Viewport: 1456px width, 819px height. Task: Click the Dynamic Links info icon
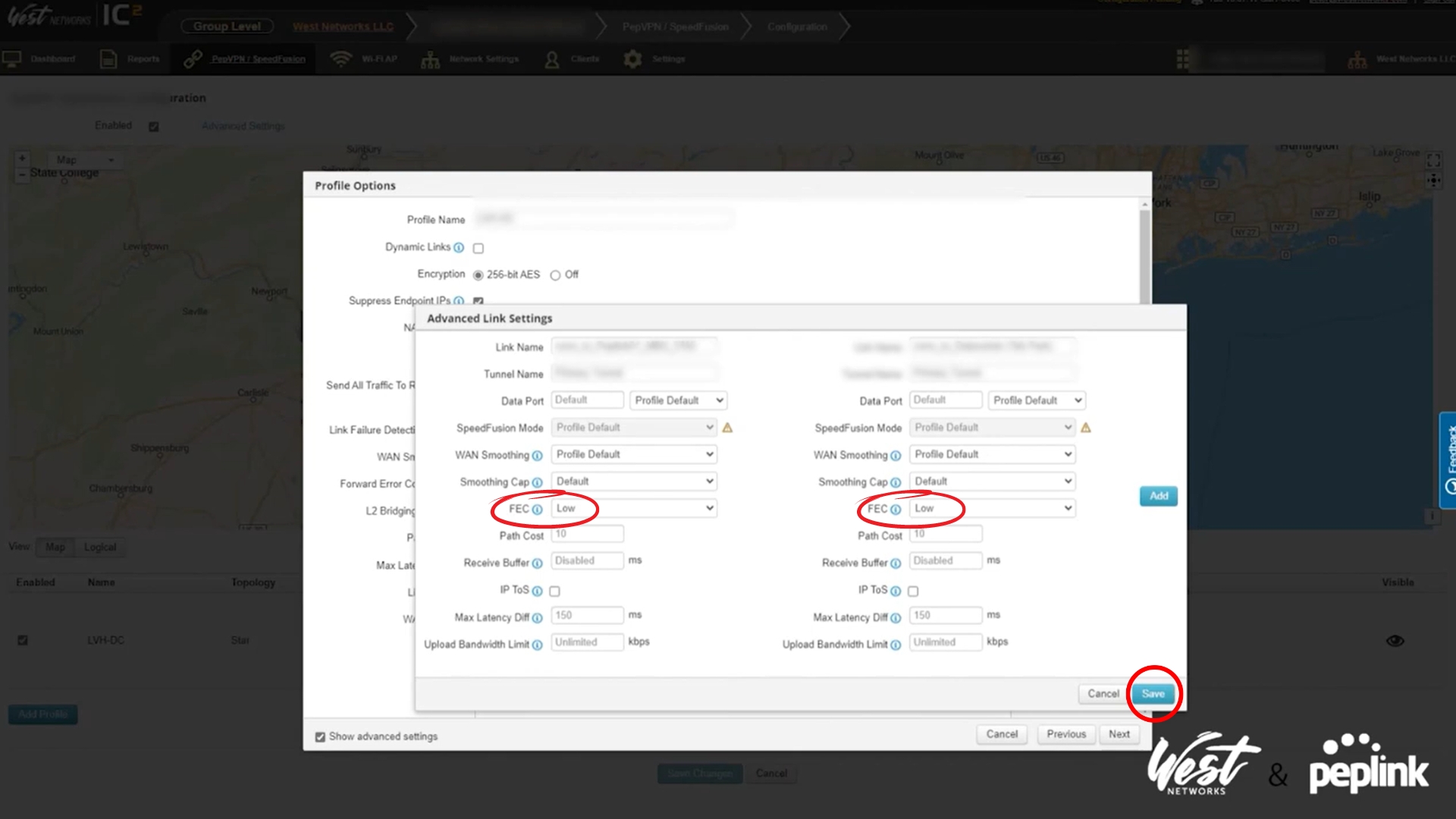click(x=459, y=248)
